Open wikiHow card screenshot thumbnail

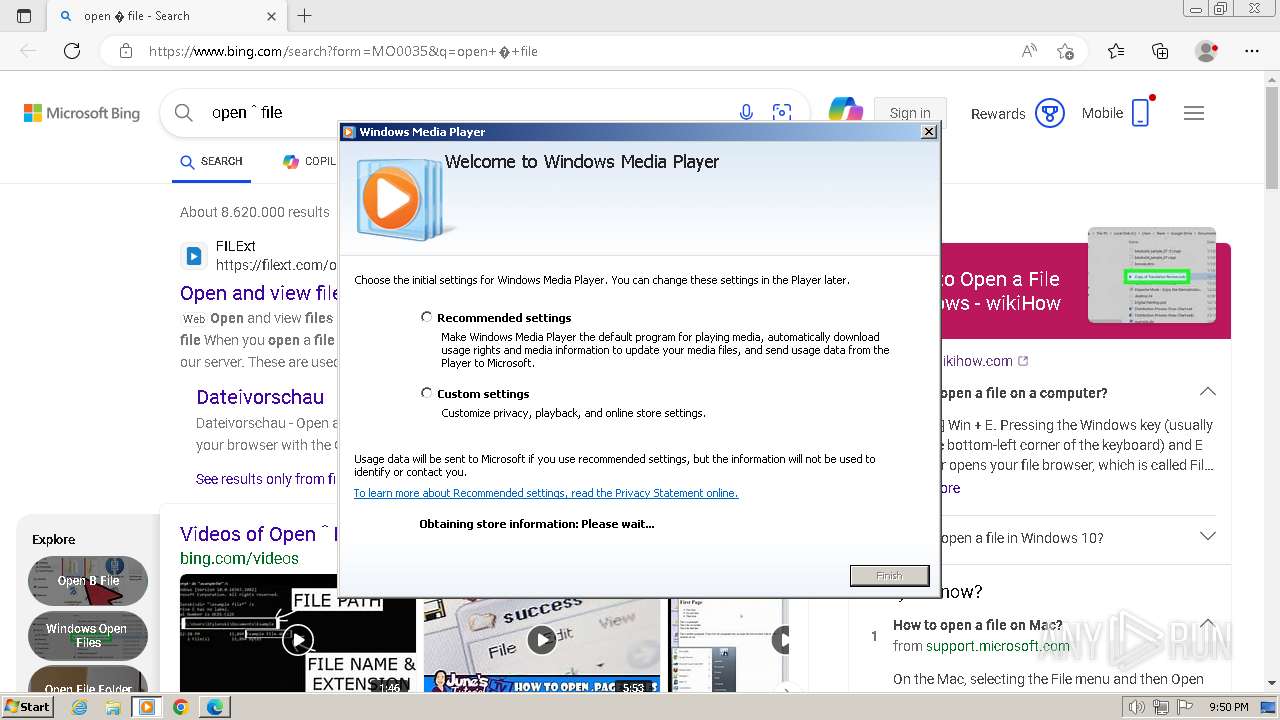point(1152,275)
